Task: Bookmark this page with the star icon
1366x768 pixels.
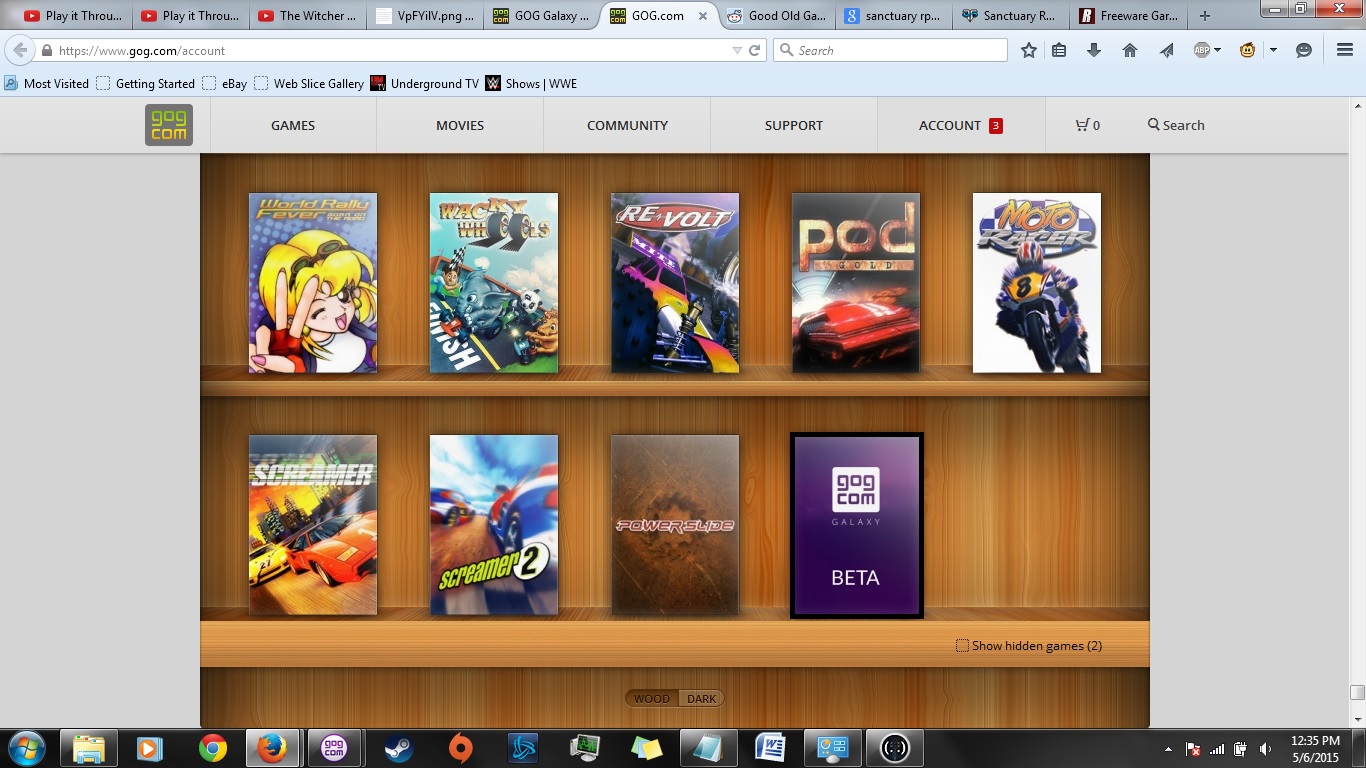Action: (x=1029, y=50)
